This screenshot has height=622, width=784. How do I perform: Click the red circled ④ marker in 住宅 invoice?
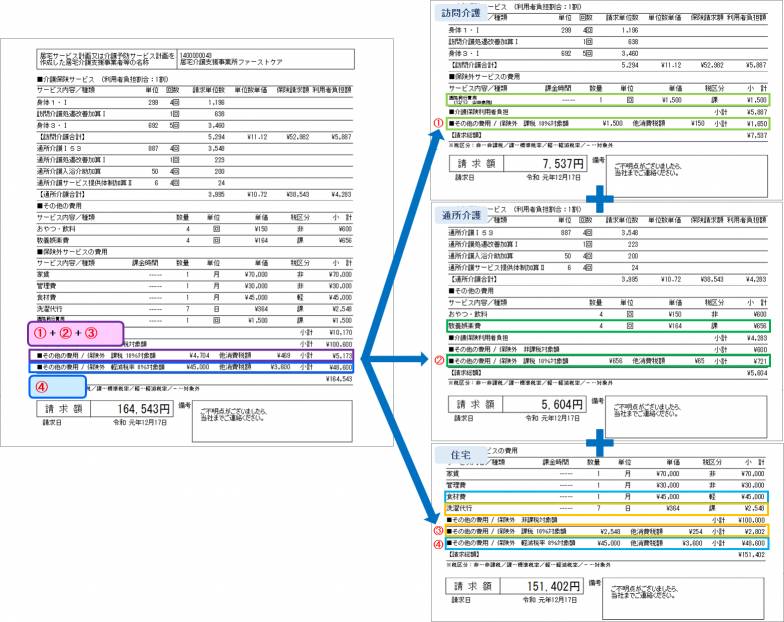tap(436, 542)
